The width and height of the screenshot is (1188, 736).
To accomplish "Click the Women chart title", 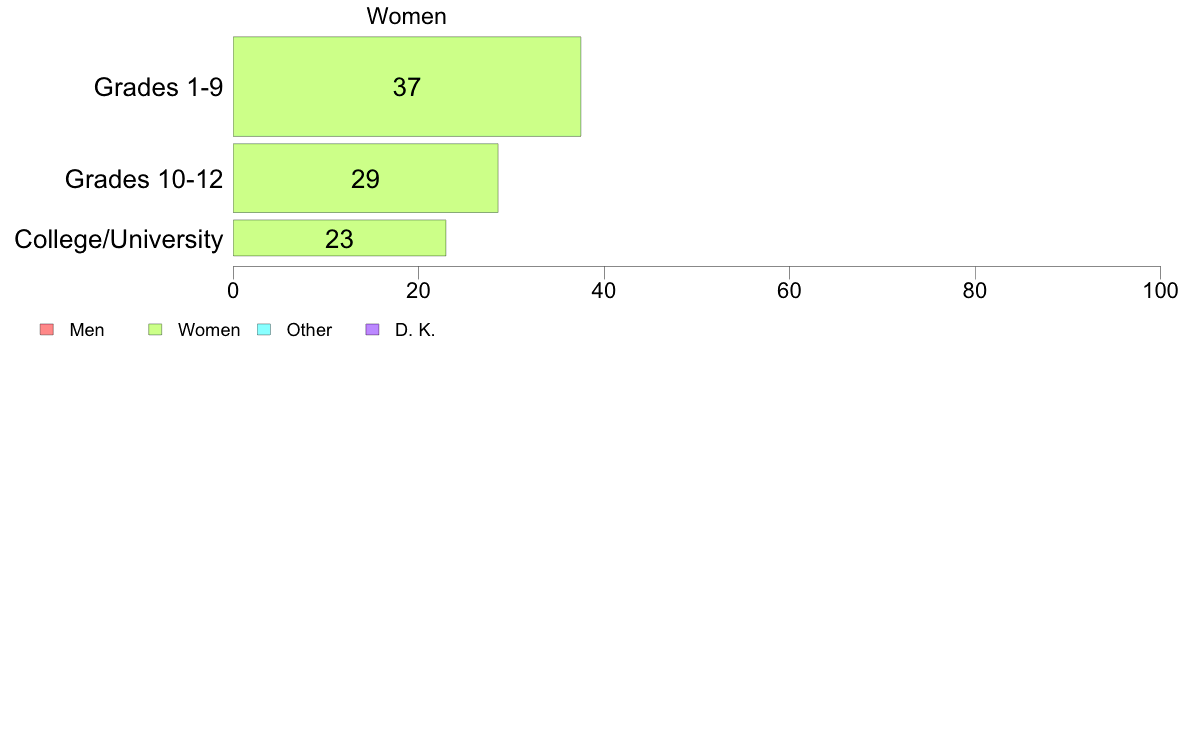I will 407,16.
